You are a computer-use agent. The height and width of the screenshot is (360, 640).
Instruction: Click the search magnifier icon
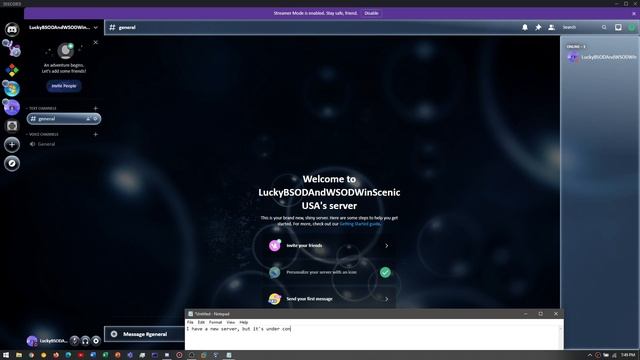click(x=604, y=27)
